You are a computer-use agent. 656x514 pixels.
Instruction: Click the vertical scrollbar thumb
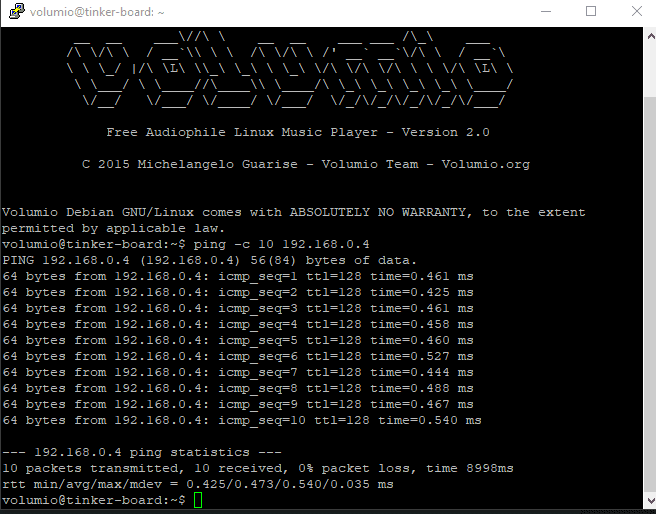[651, 294]
